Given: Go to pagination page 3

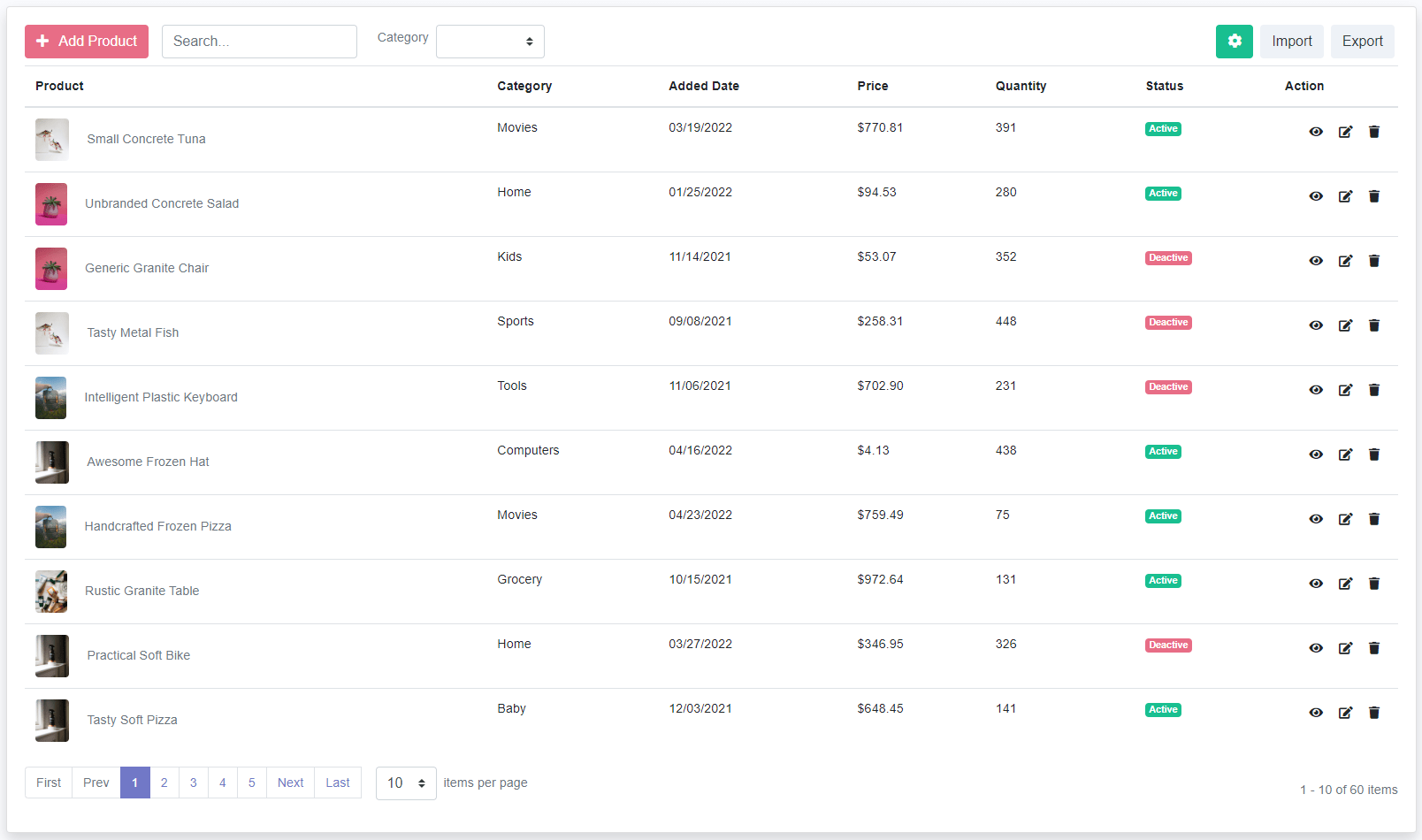Looking at the screenshot, I should [193, 783].
